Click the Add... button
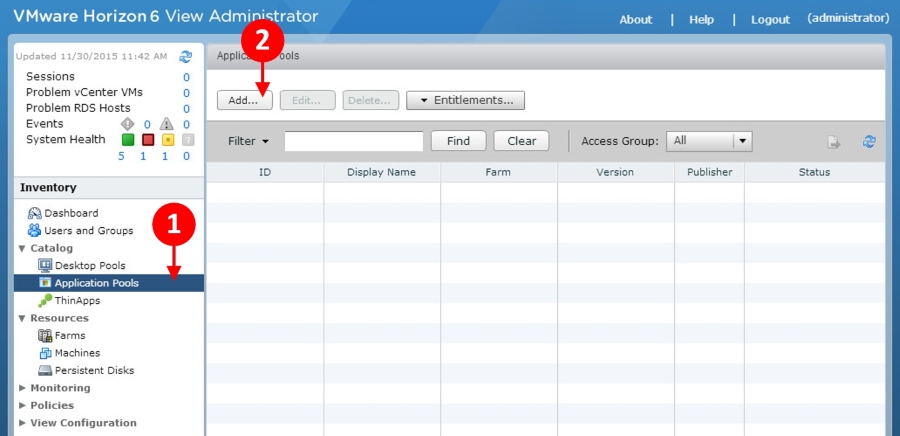This screenshot has height=436, width=900. tap(245, 100)
